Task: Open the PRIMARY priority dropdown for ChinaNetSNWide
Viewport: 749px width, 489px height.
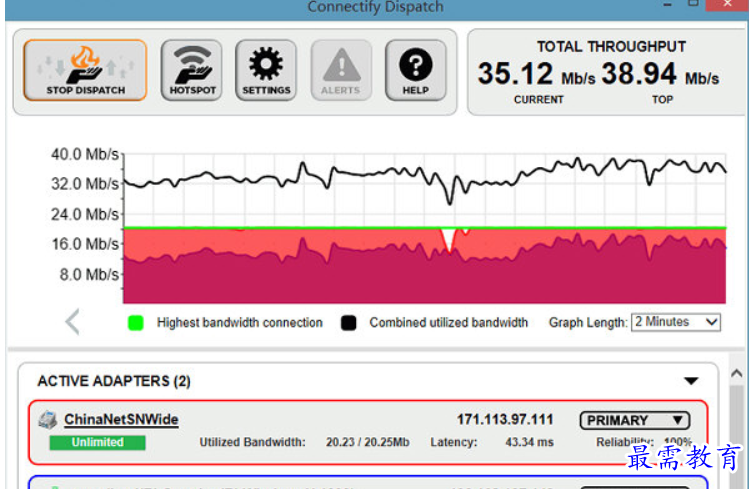Action: tap(635, 420)
